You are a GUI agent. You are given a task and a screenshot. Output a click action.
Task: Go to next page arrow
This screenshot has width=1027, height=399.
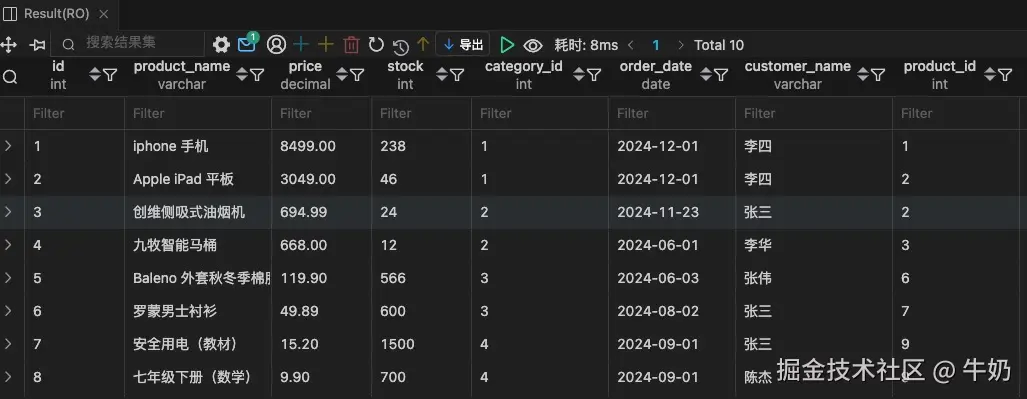coord(681,45)
